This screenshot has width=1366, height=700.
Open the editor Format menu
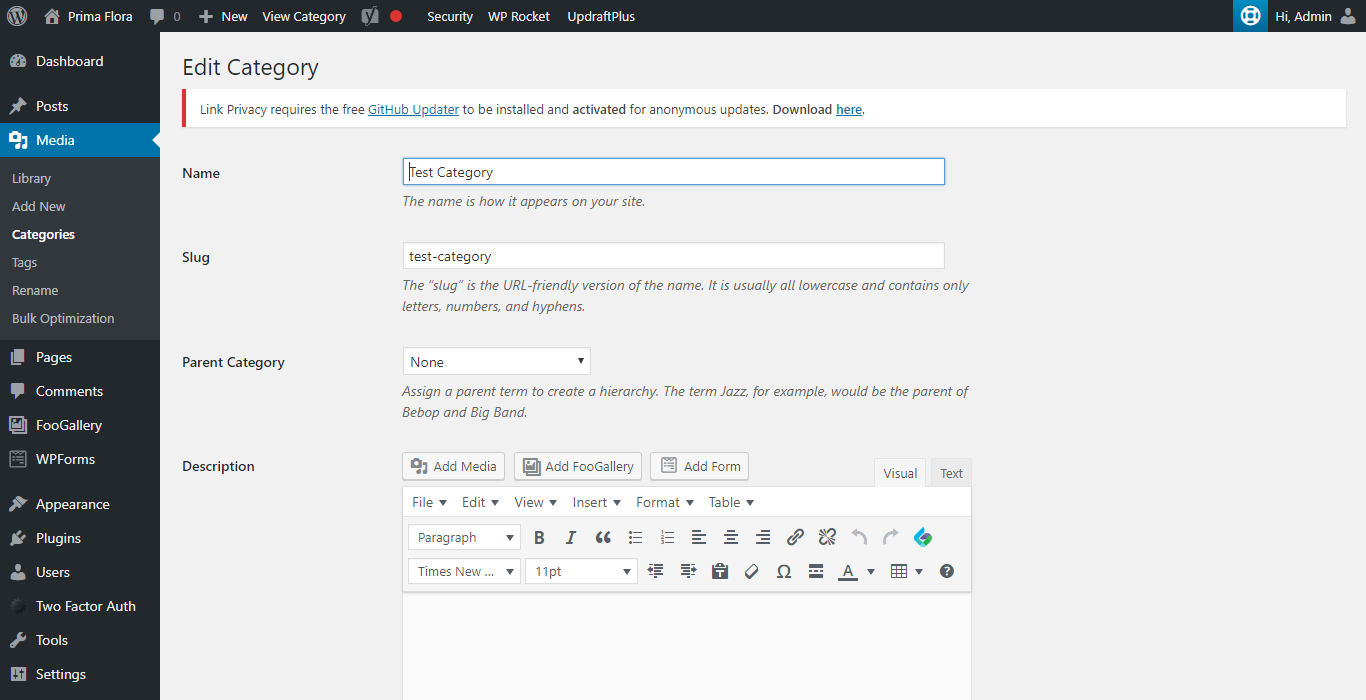click(x=665, y=502)
